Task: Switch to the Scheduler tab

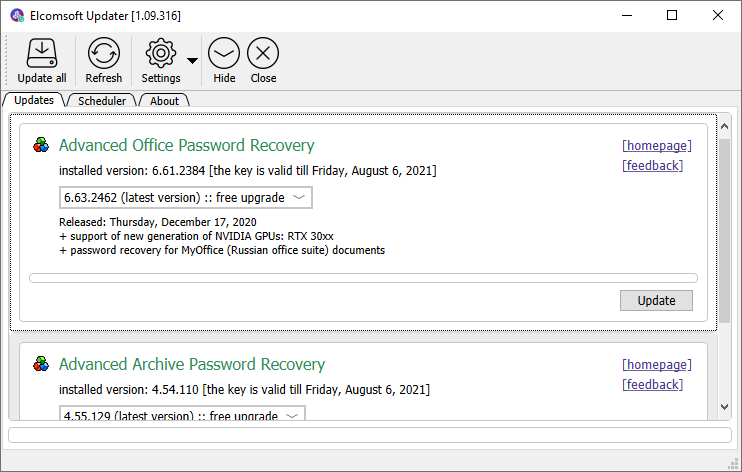Action: tap(102, 101)
